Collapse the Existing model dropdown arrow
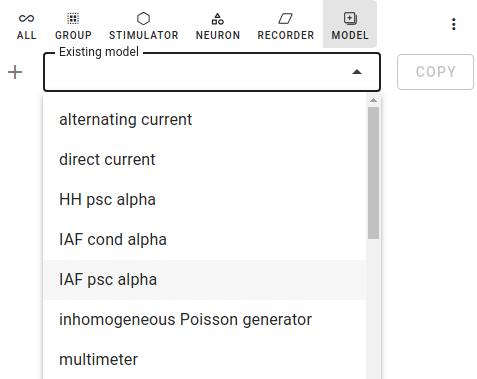Screen dimensions: 477x379 tap(357, 72)
